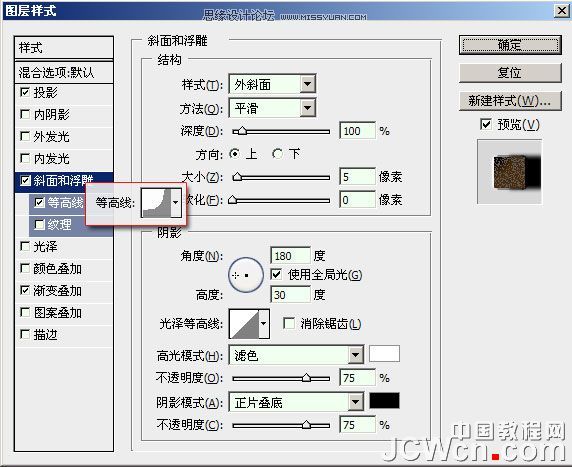
Task: Click the style preview thumbnail
Action: tap(510, 172)
